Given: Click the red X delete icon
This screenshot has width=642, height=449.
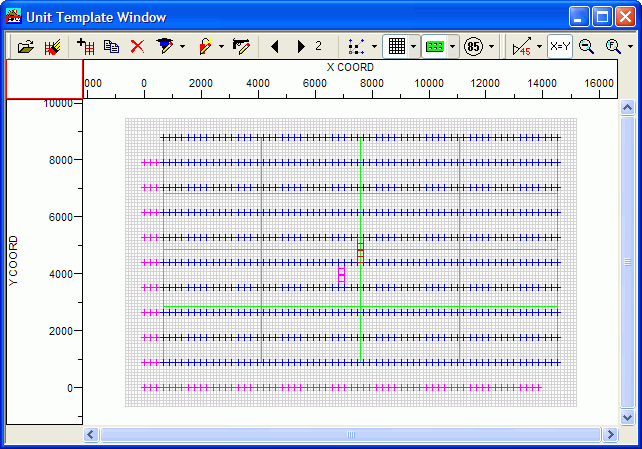Looking at the screenshot, I should 137,47.
